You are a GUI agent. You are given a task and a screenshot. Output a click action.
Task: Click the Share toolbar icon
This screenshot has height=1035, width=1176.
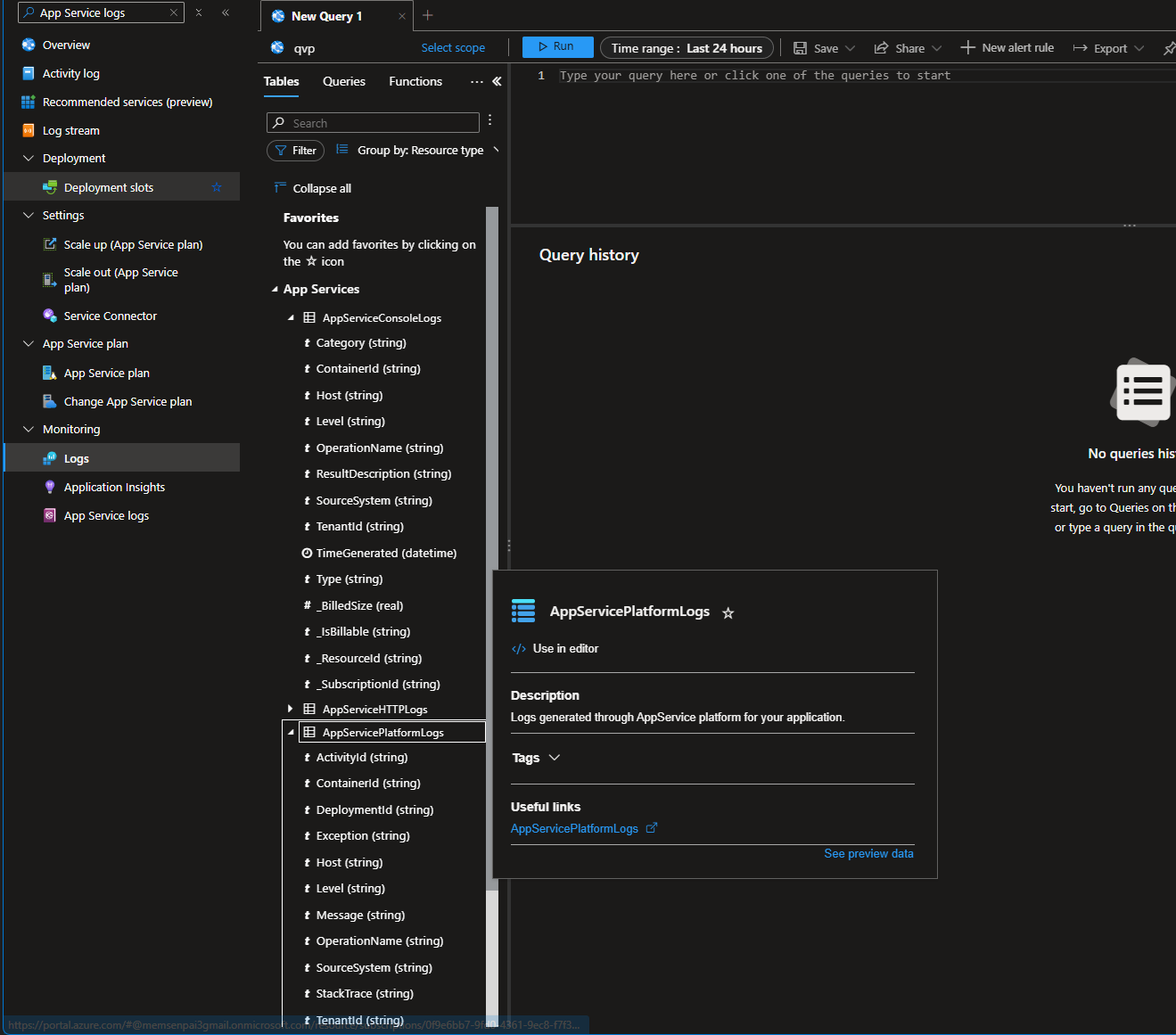click(x=881, y=48)
